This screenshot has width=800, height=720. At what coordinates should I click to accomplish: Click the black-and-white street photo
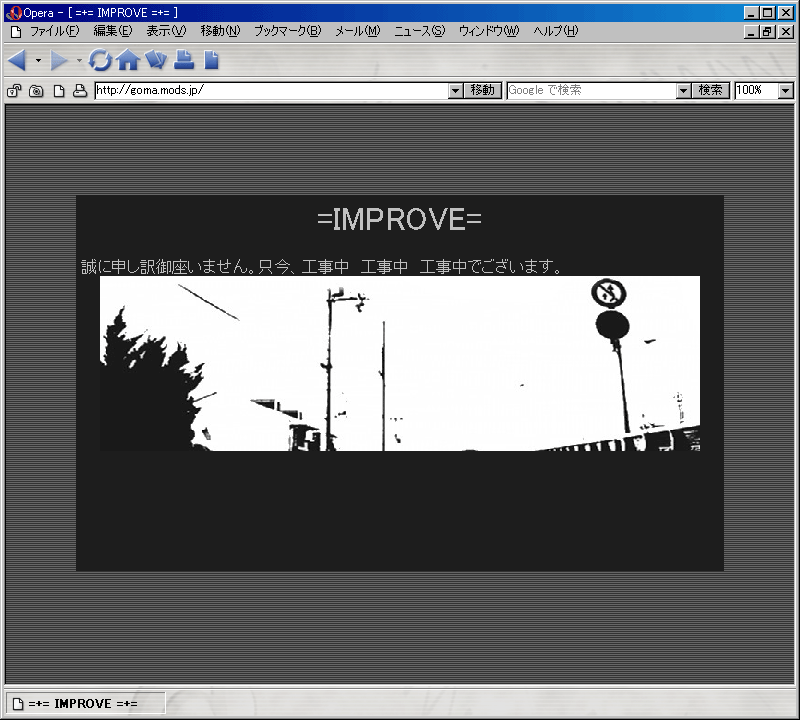[x=399, y=363]
